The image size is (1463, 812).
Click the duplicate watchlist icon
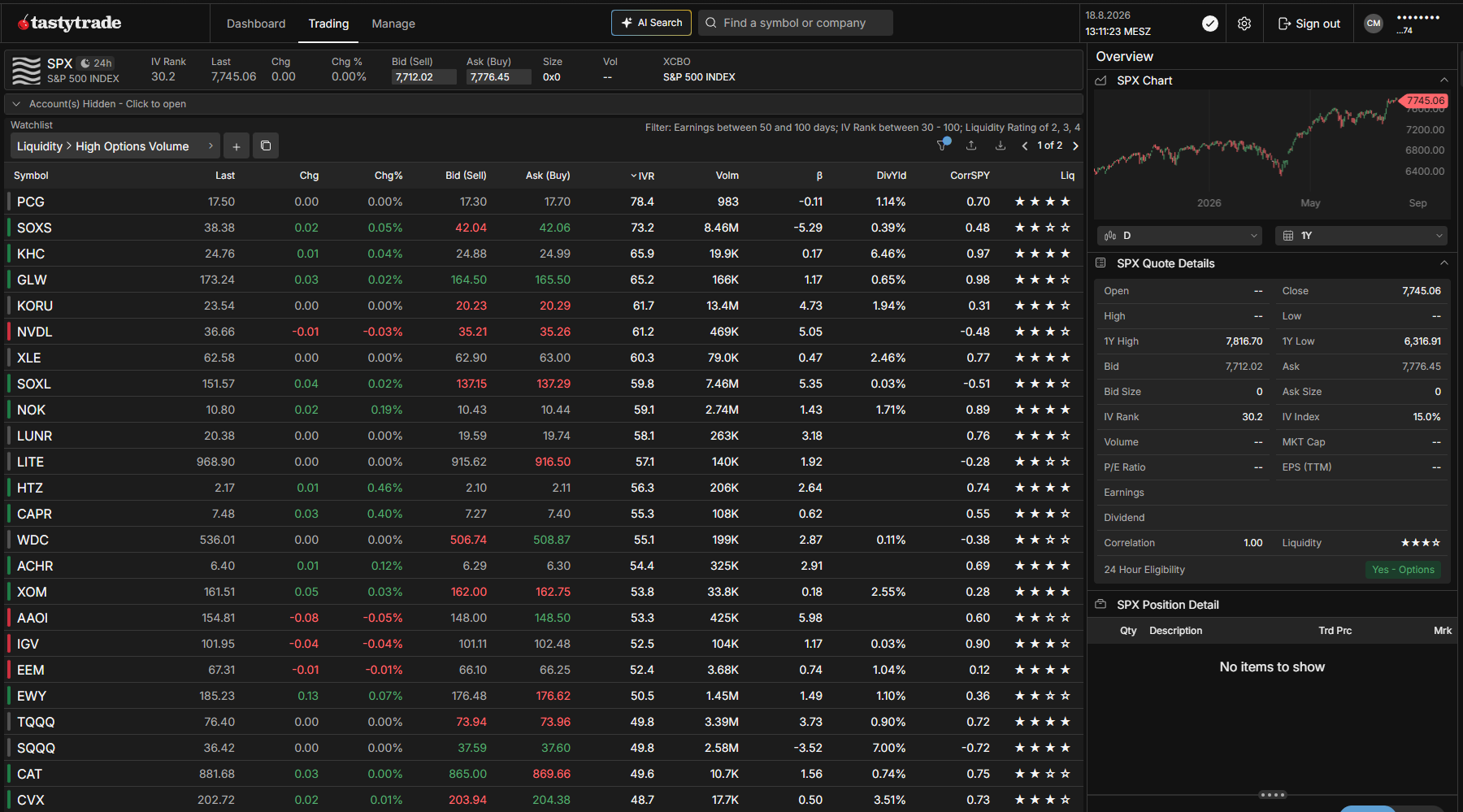(266, 145)
